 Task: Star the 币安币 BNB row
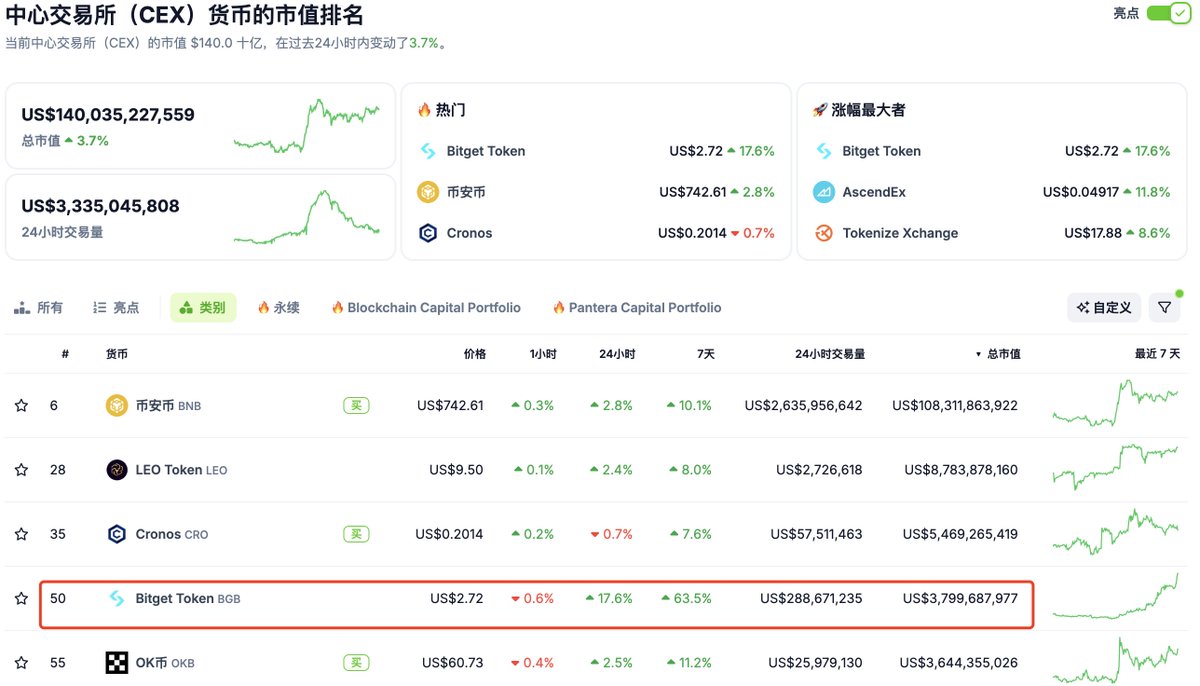pos(21,405)
